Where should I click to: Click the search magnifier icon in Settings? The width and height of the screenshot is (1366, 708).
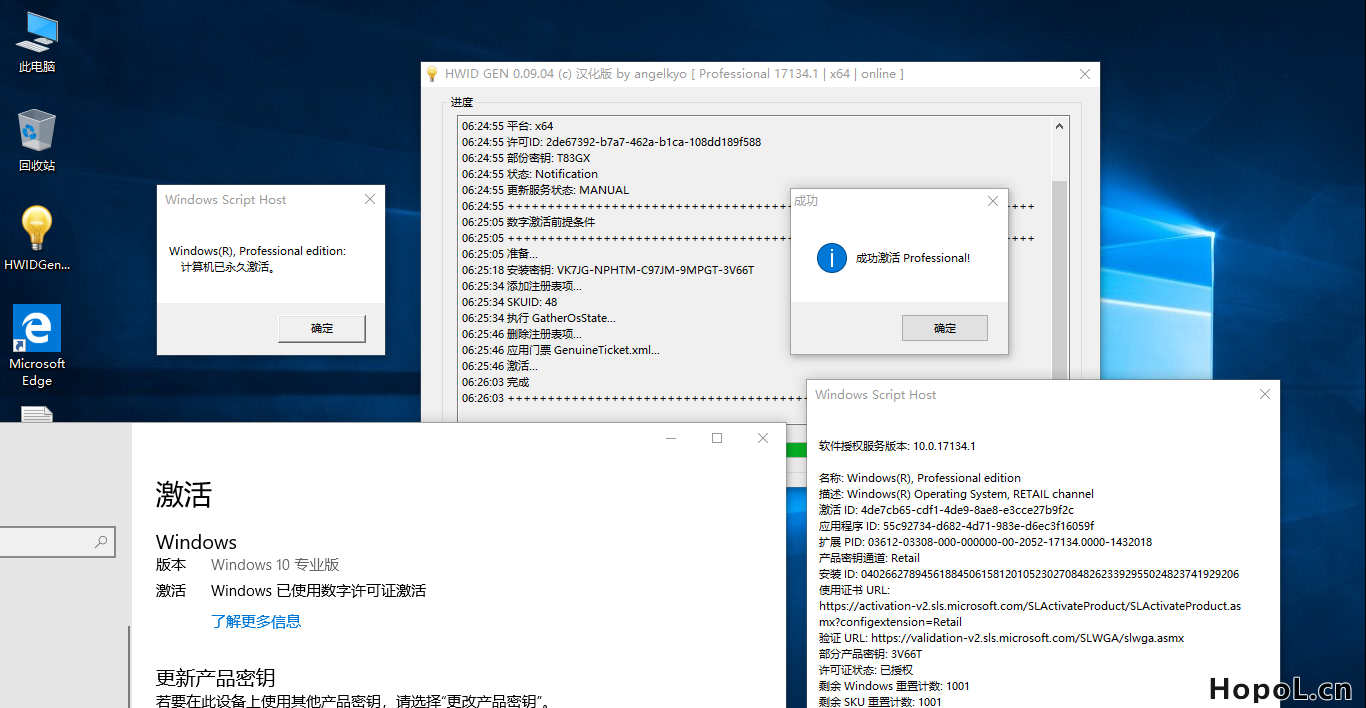101,542
